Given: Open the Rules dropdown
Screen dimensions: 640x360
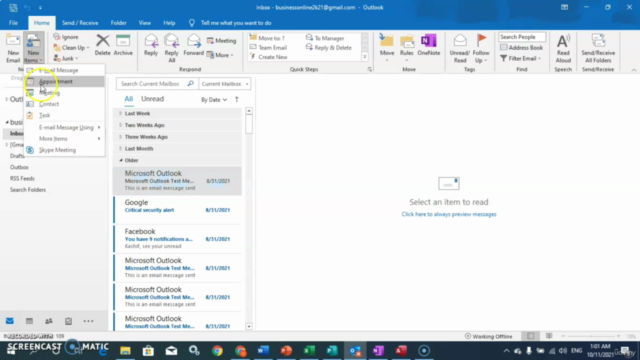Looking at the screenshot, I should click(x=407, y=48).
